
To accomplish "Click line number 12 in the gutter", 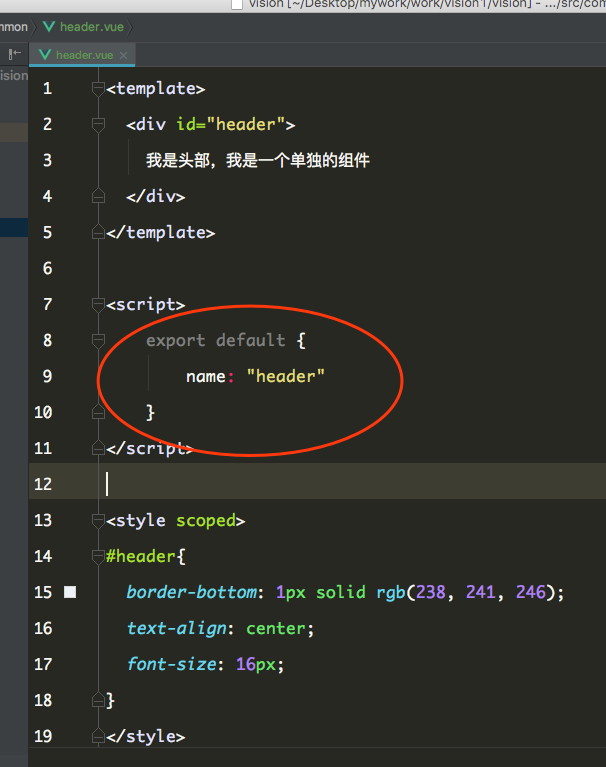I will [x=43, y=484].
